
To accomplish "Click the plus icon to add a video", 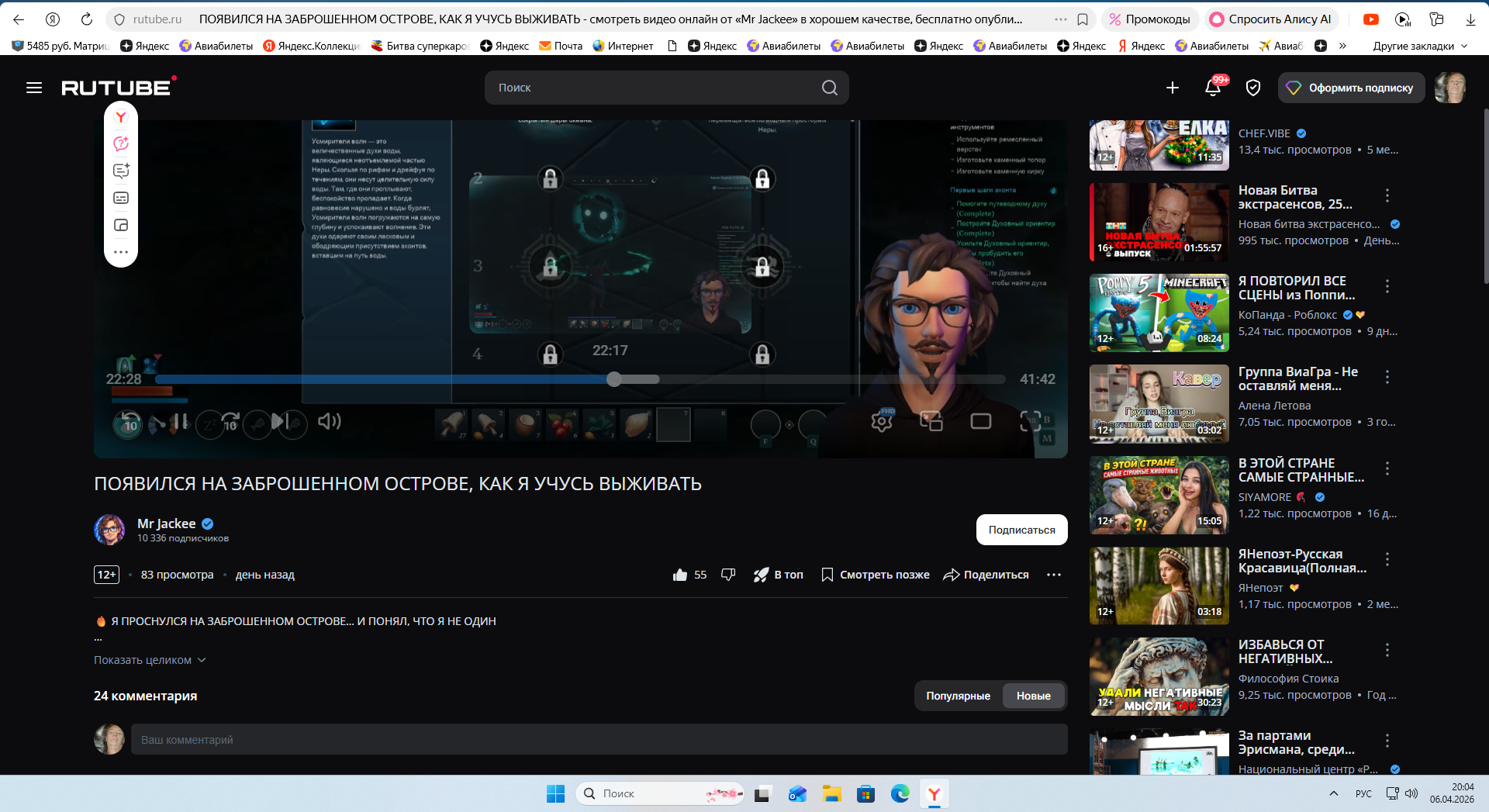I will click(1173, 88).
